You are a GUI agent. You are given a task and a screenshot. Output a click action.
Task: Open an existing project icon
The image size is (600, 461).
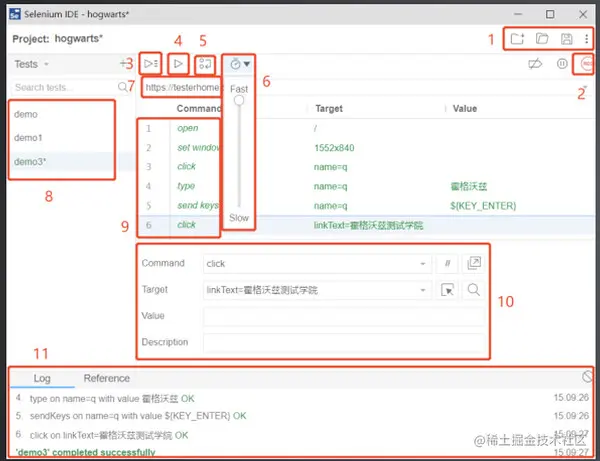(x=542, y=39)
